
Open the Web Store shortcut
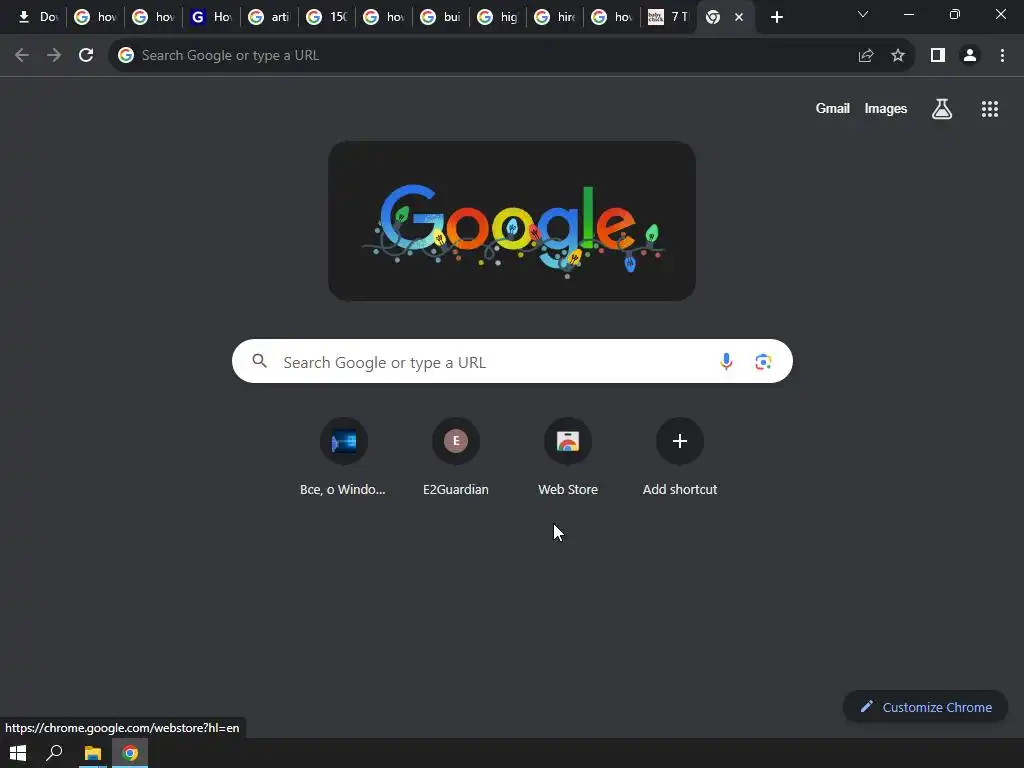pos(568,457)
